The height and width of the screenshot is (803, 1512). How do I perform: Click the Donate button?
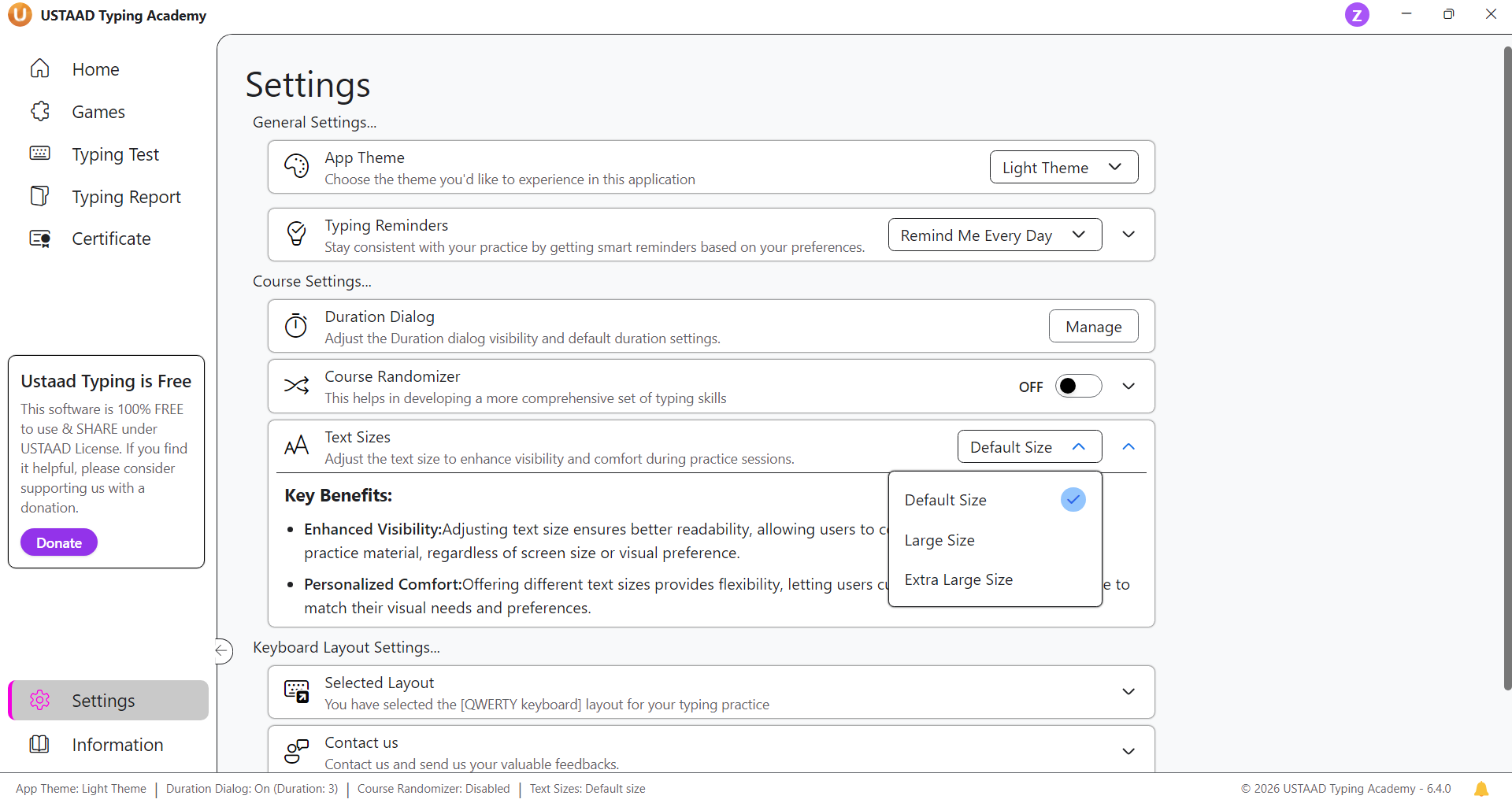[x=59, y=543]
